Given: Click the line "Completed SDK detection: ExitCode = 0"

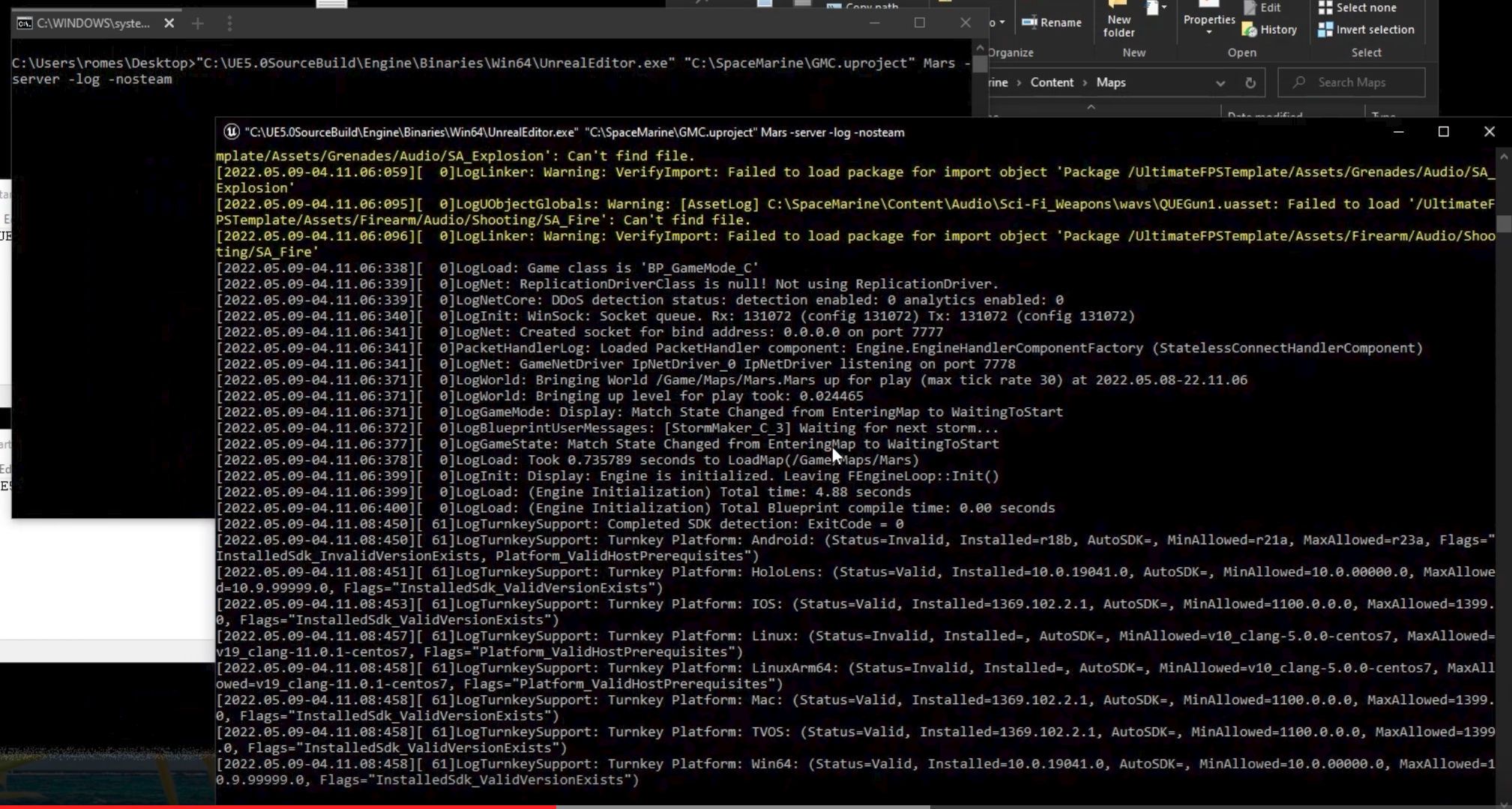Looking at the screenshot, I should pyautogui.click(x=559, y=524).
